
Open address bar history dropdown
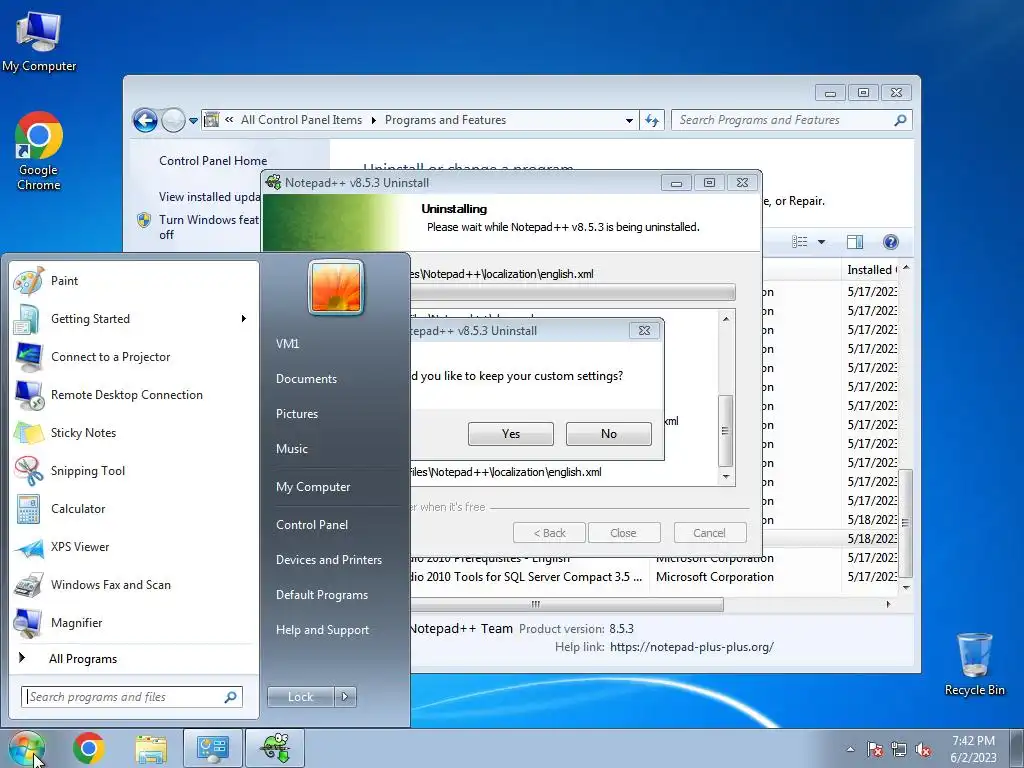point(629,120)
